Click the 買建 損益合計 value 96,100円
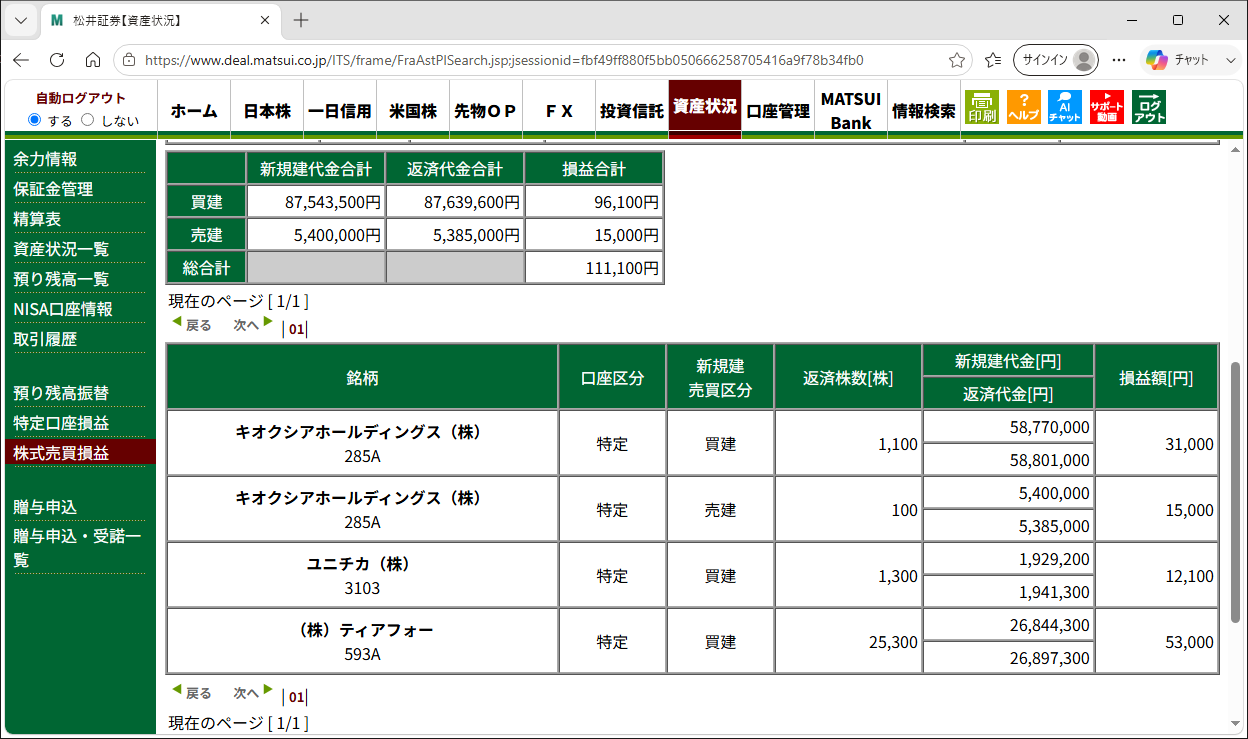The width and height of the screenshot is (1248, 739). pos(594,202)
